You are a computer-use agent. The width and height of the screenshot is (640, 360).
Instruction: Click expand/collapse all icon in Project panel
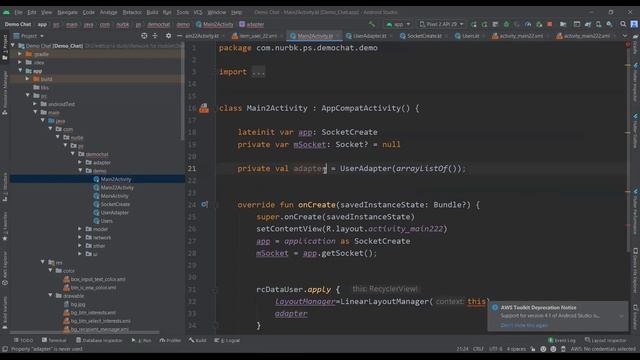click(155, 36)
